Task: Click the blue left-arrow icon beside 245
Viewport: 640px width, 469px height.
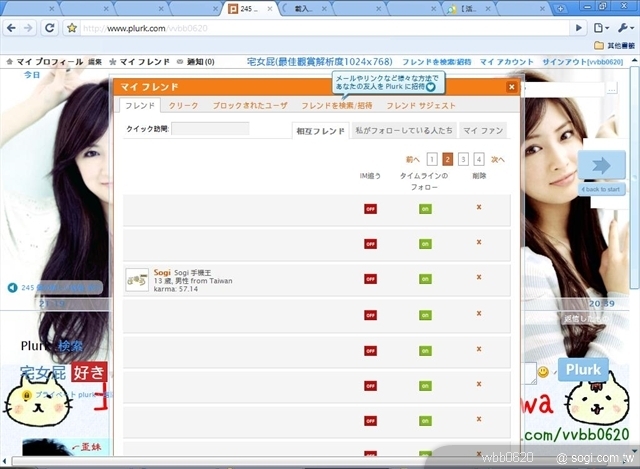Action: point(12,288)
